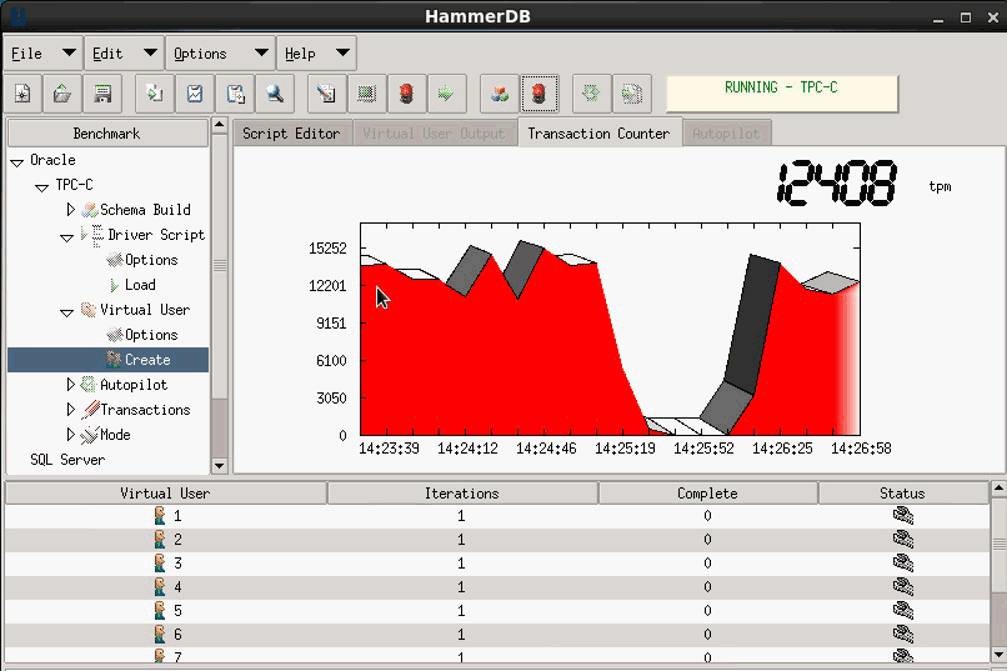Click the virtual user table scroll down arrow

pyautogui.click(x=999, y=655)
